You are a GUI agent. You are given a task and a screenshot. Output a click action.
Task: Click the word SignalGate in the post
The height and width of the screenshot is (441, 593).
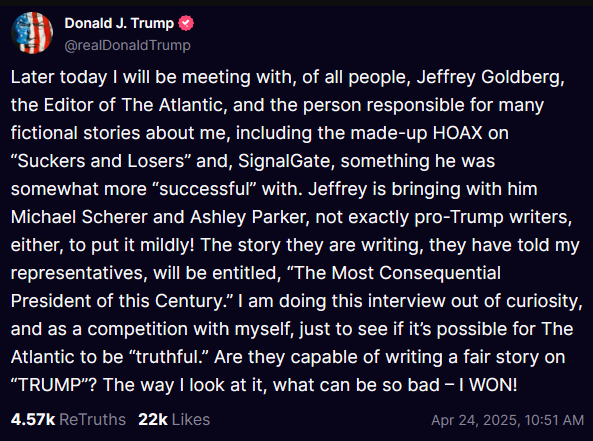(284, 161)
